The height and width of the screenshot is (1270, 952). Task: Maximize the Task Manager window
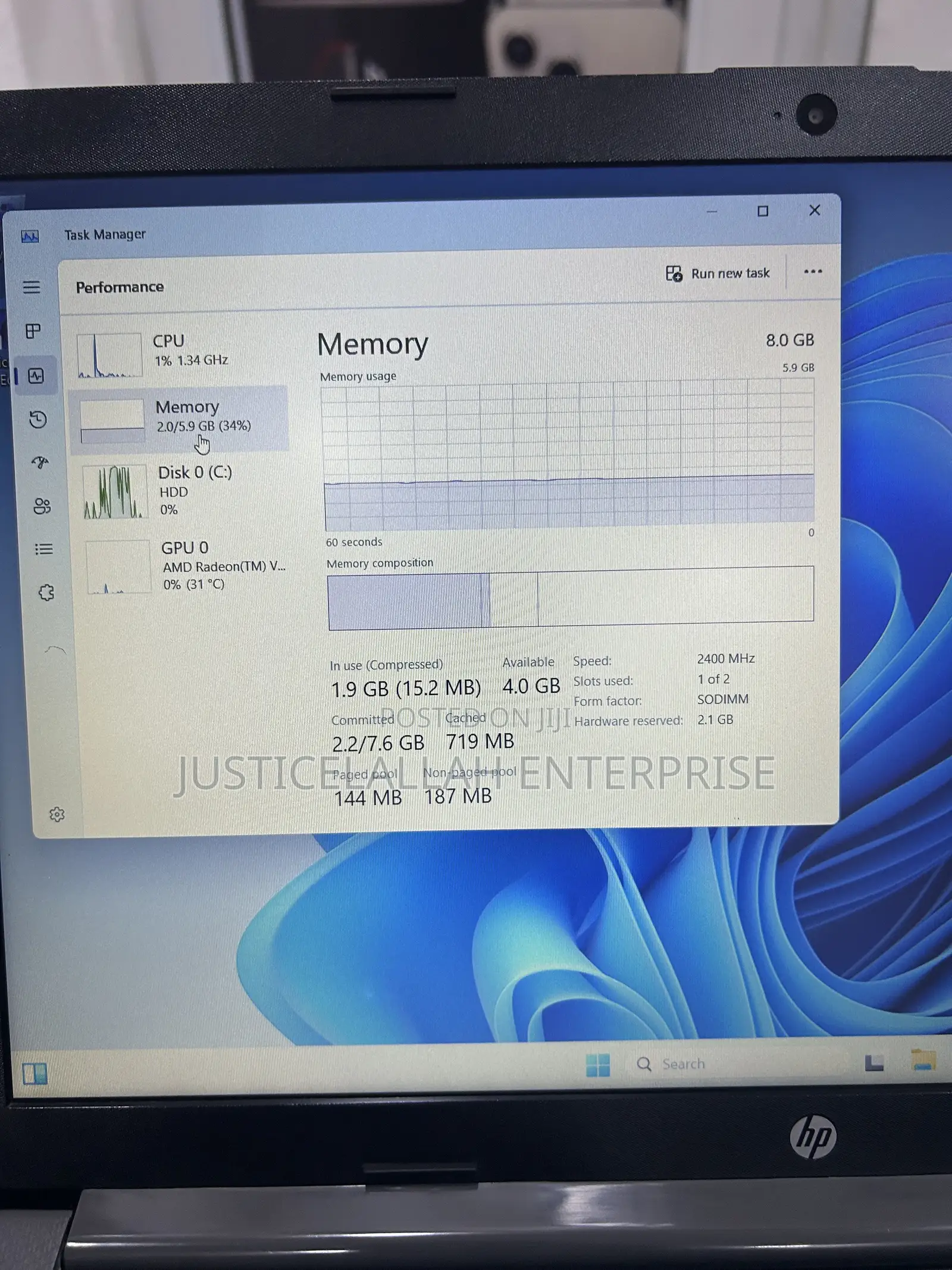pyautogui.click(x=763, y=211)
